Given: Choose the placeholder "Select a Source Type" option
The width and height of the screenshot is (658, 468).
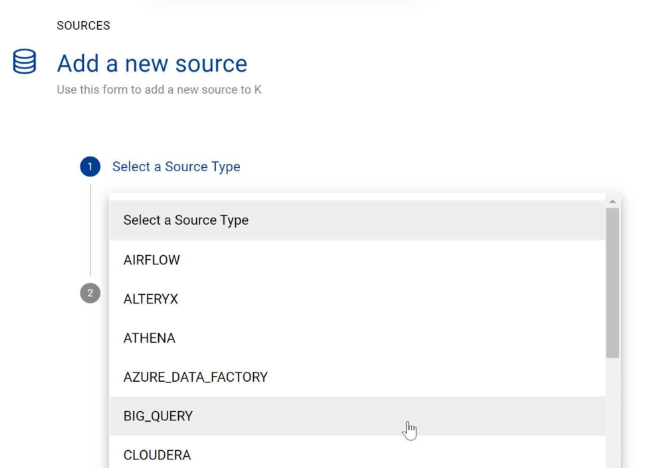Looking at the screenshot, I should [357, 220].
